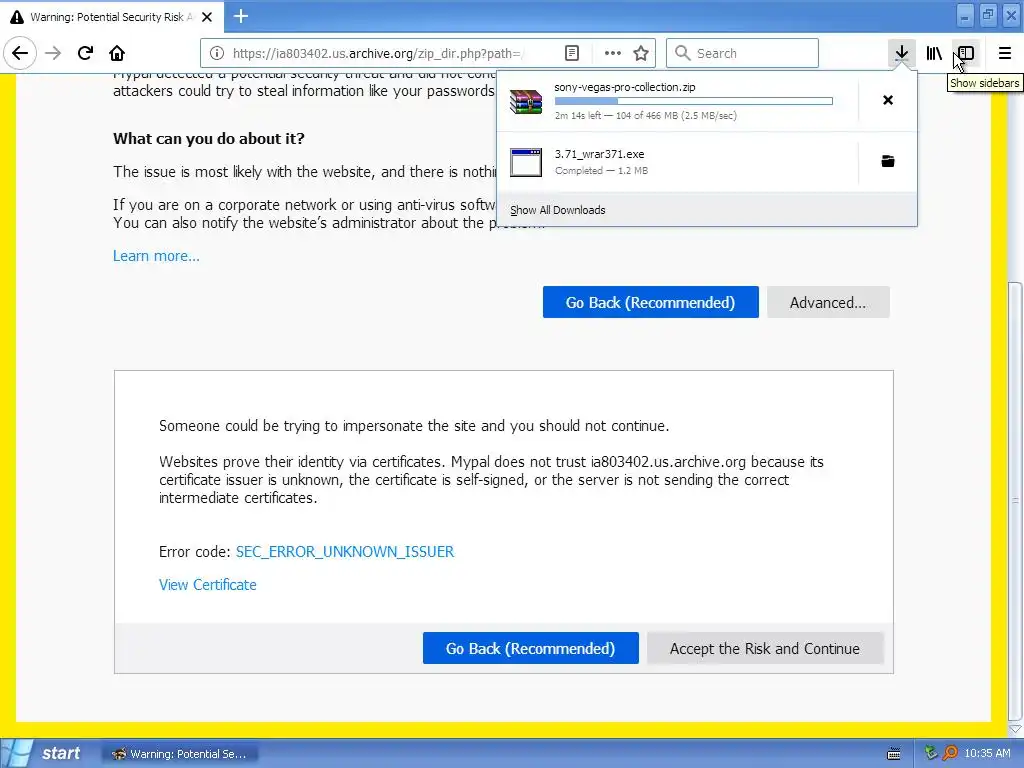This screenshot has width=1024, height=768.
Task: Click scrollbar down arrow
Action: (x=1015, y=729)
